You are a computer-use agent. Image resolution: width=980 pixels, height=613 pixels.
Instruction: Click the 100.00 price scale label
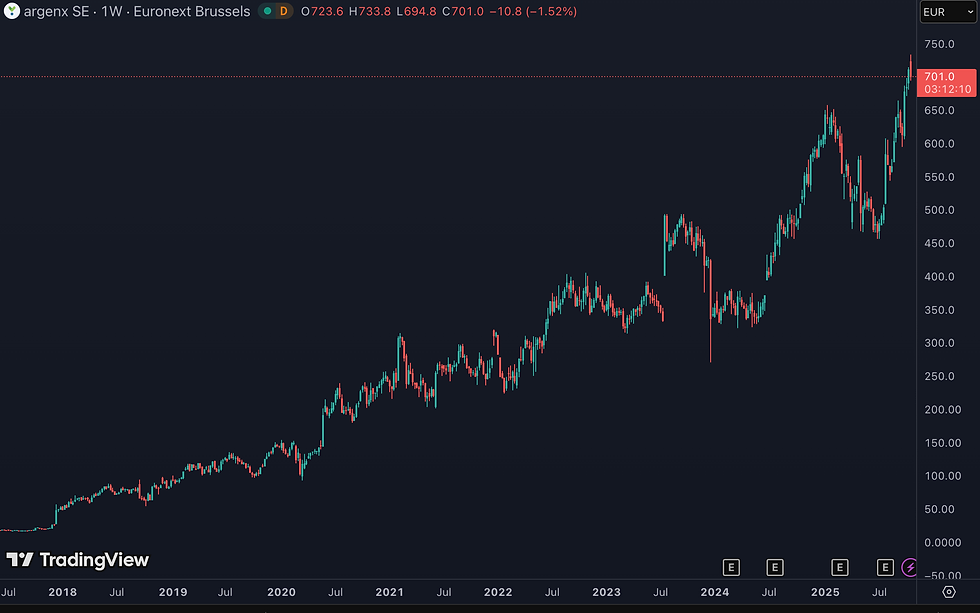[943, 476]
